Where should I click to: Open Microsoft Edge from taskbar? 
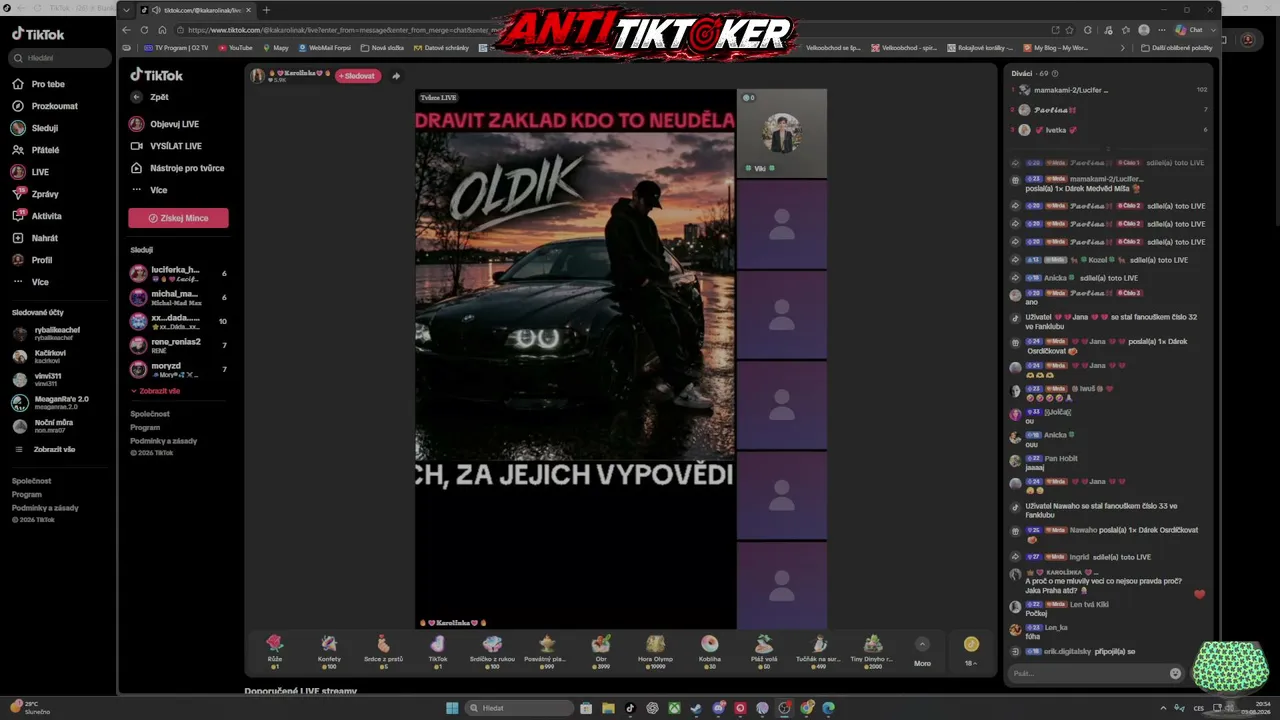click(828, 708)
